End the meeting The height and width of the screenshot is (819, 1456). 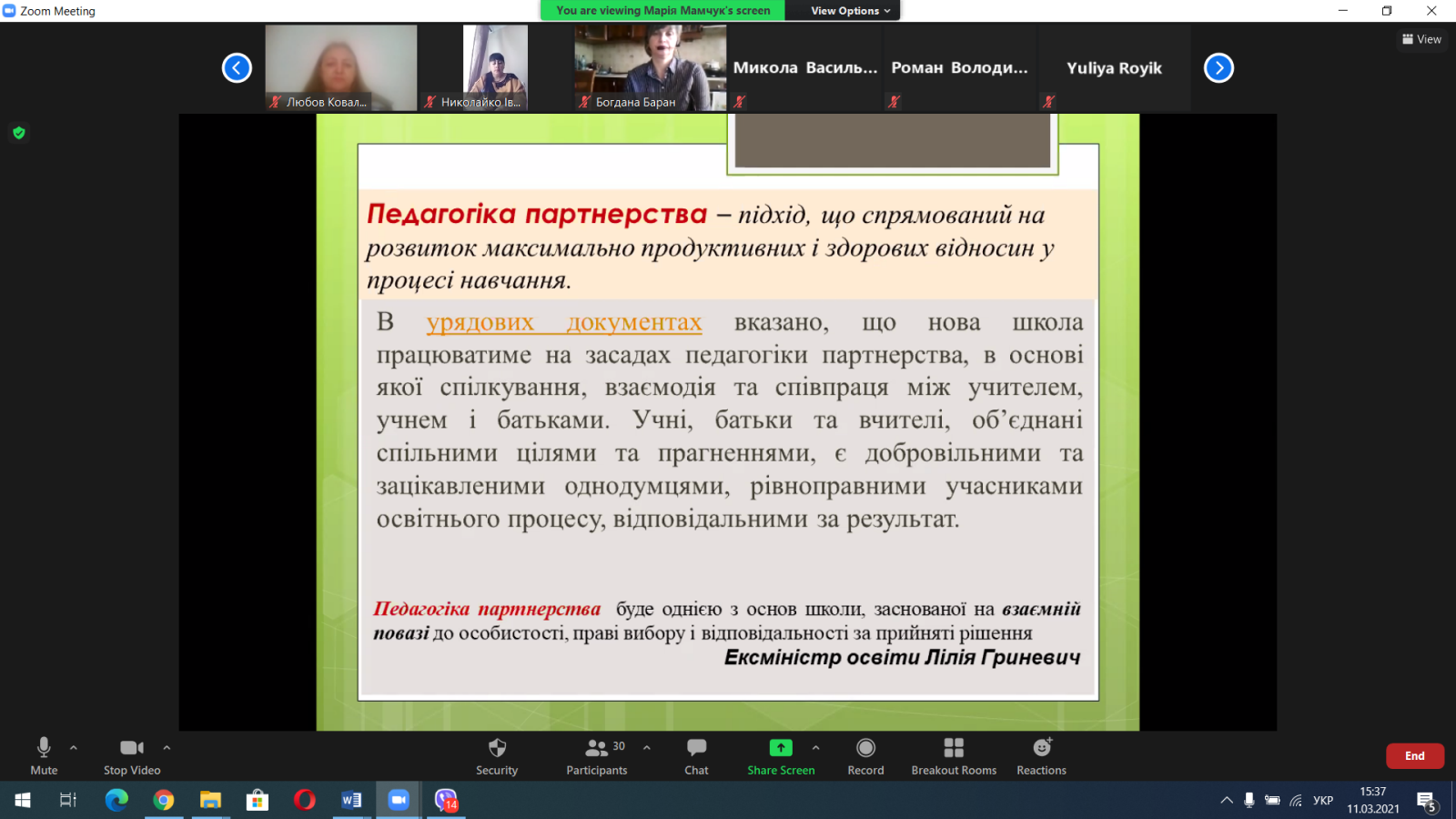[x=1414, y=755]
